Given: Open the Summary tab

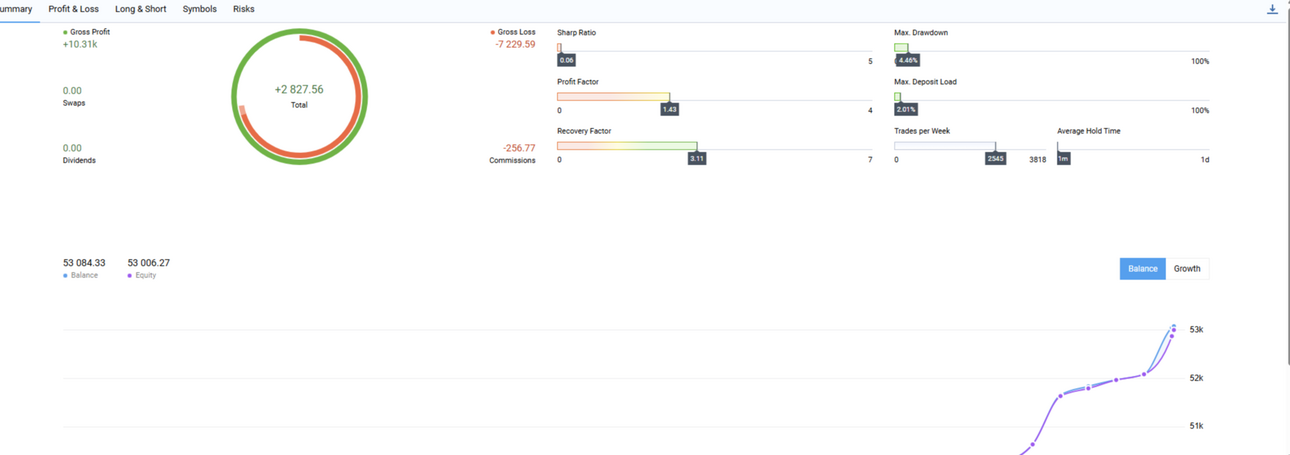Looking at the screenshot, I should pos(16,9).
